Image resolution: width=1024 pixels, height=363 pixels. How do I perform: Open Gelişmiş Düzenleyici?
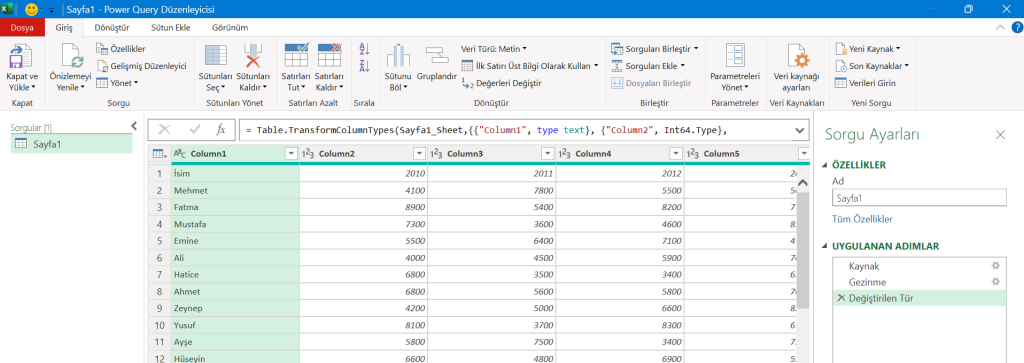pos(142,66)
